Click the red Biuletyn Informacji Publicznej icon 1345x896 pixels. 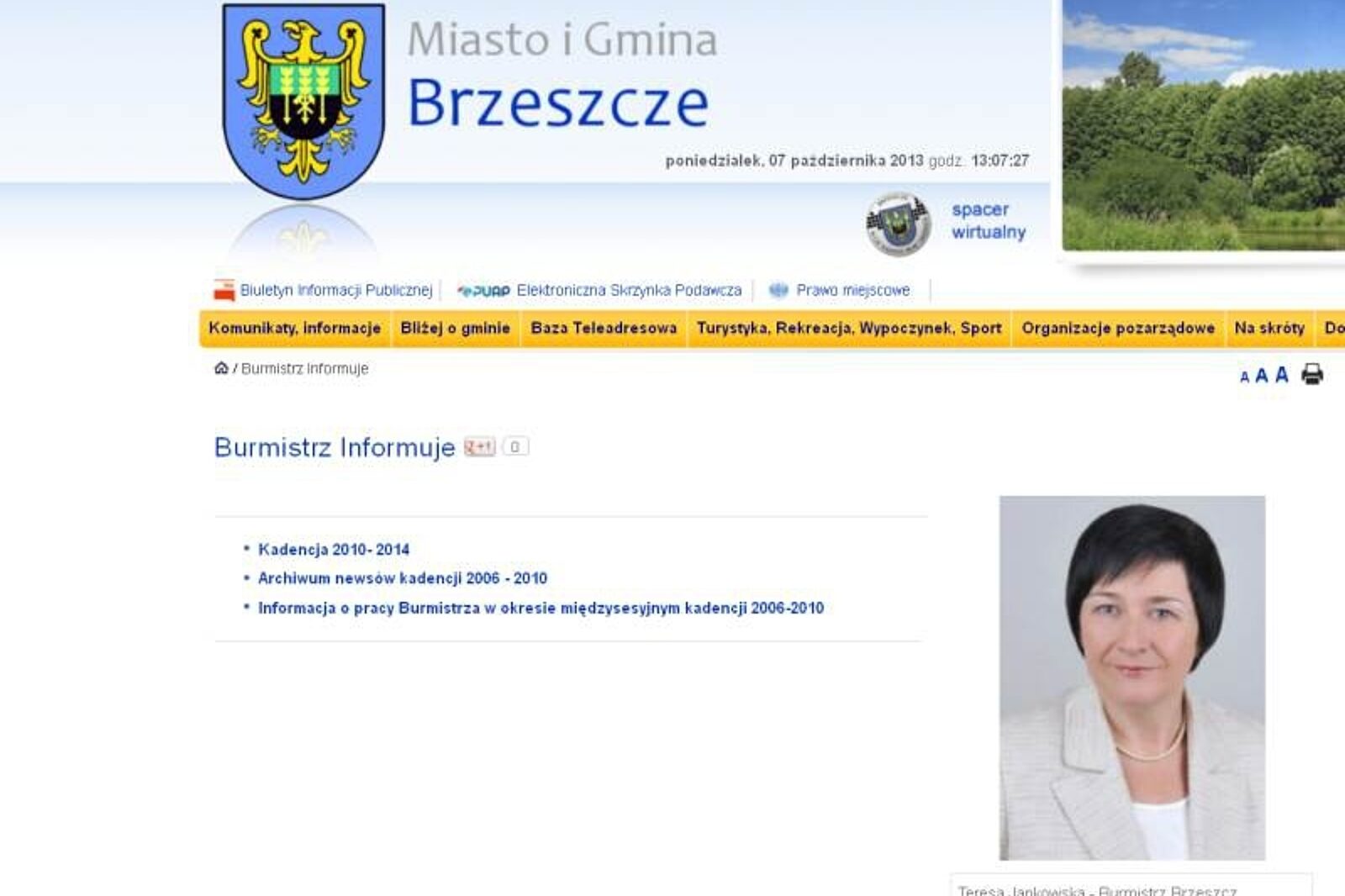224,291
